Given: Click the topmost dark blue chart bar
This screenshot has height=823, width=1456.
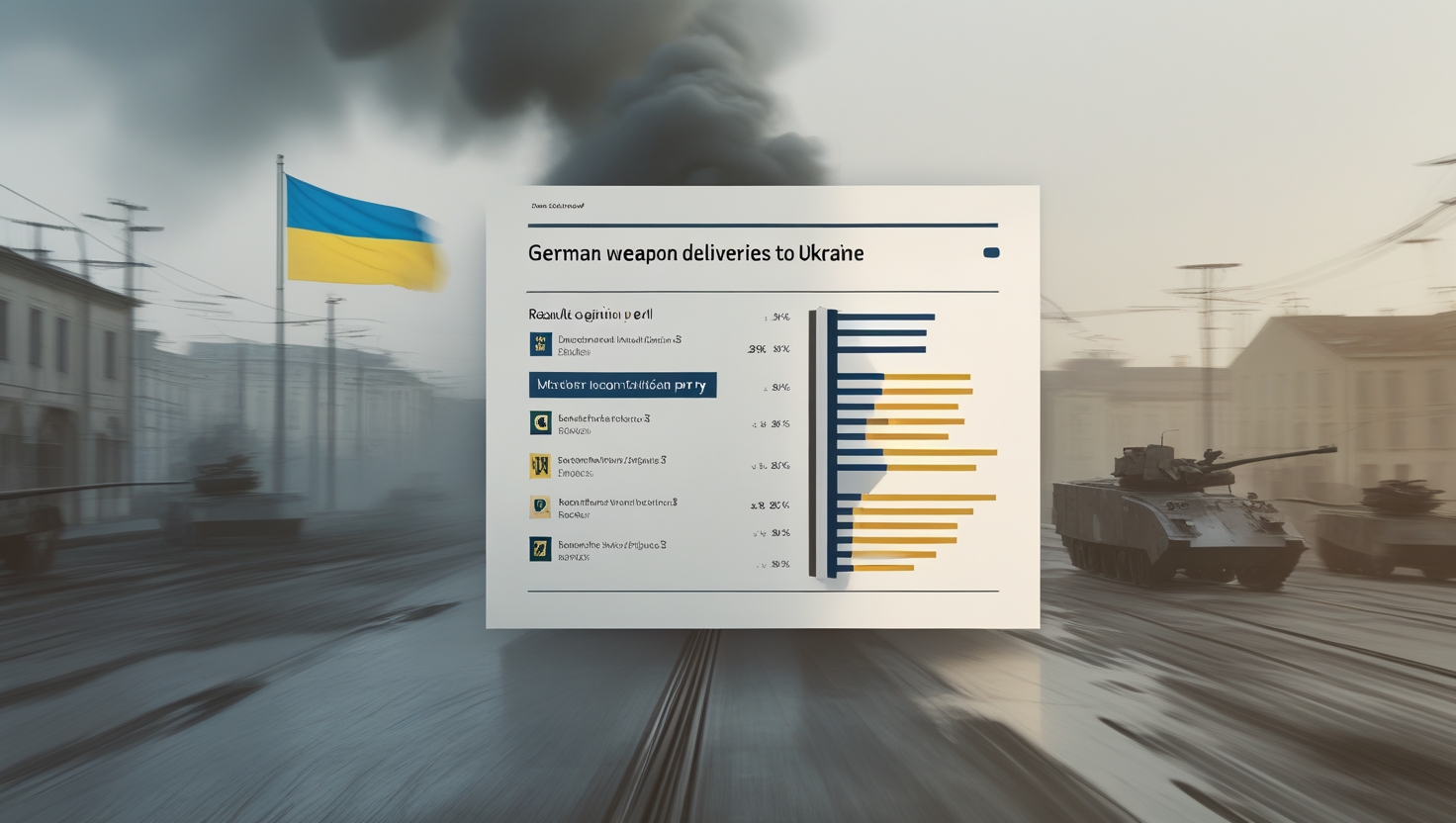Looking at the screenshot, I should 885,318.
